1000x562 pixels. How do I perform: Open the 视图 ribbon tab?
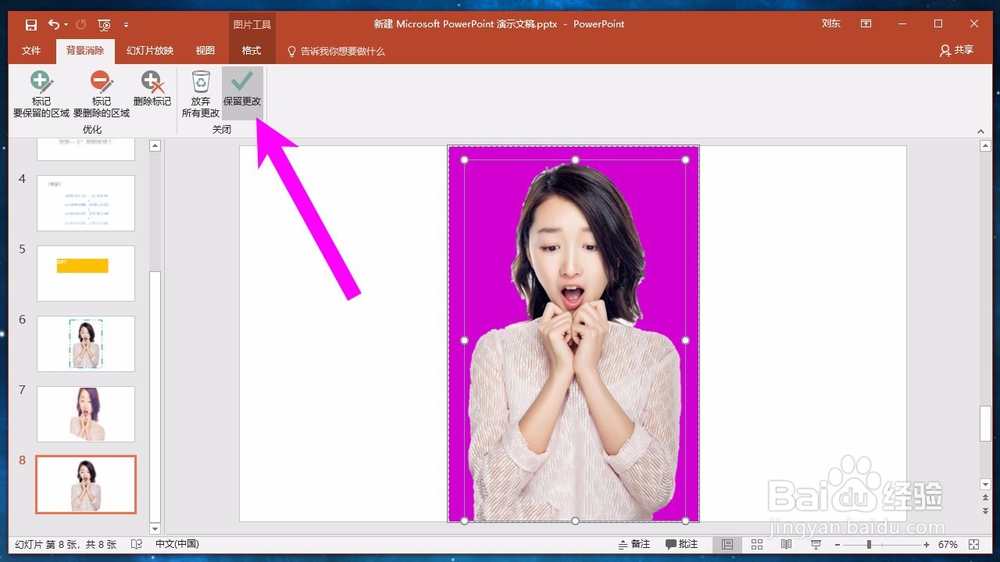pos(205,50)
